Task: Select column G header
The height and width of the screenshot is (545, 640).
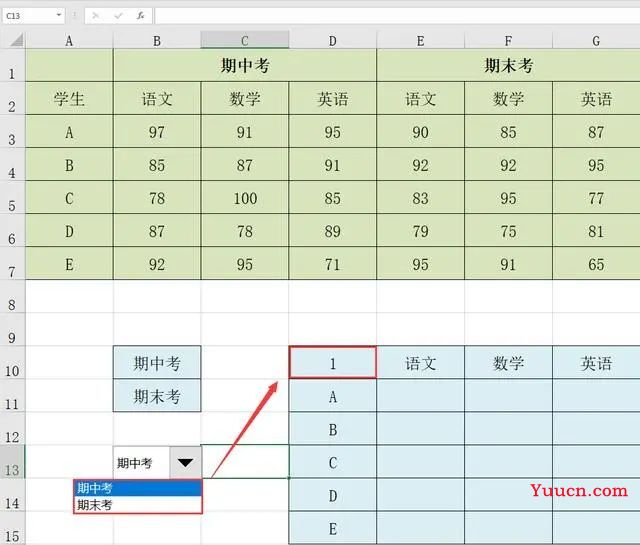Action: 596,41
